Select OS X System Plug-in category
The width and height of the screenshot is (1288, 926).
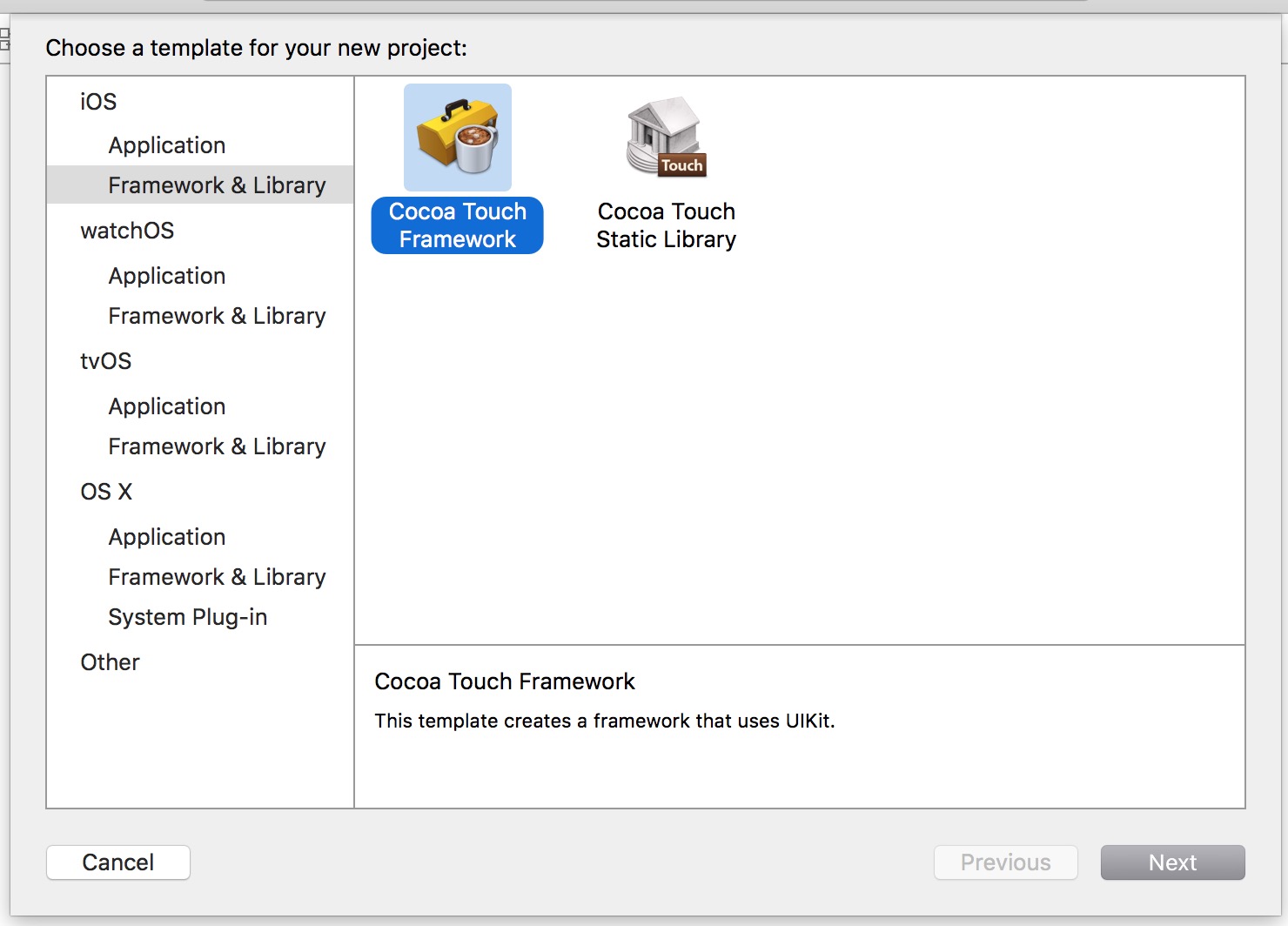coord(188,617)
